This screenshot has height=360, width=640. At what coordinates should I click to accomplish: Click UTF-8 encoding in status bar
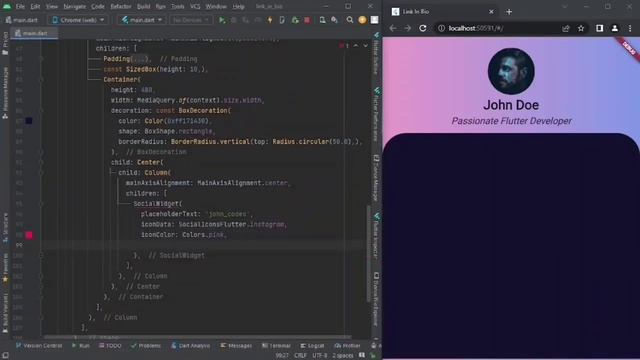click(x=320, y=356)
